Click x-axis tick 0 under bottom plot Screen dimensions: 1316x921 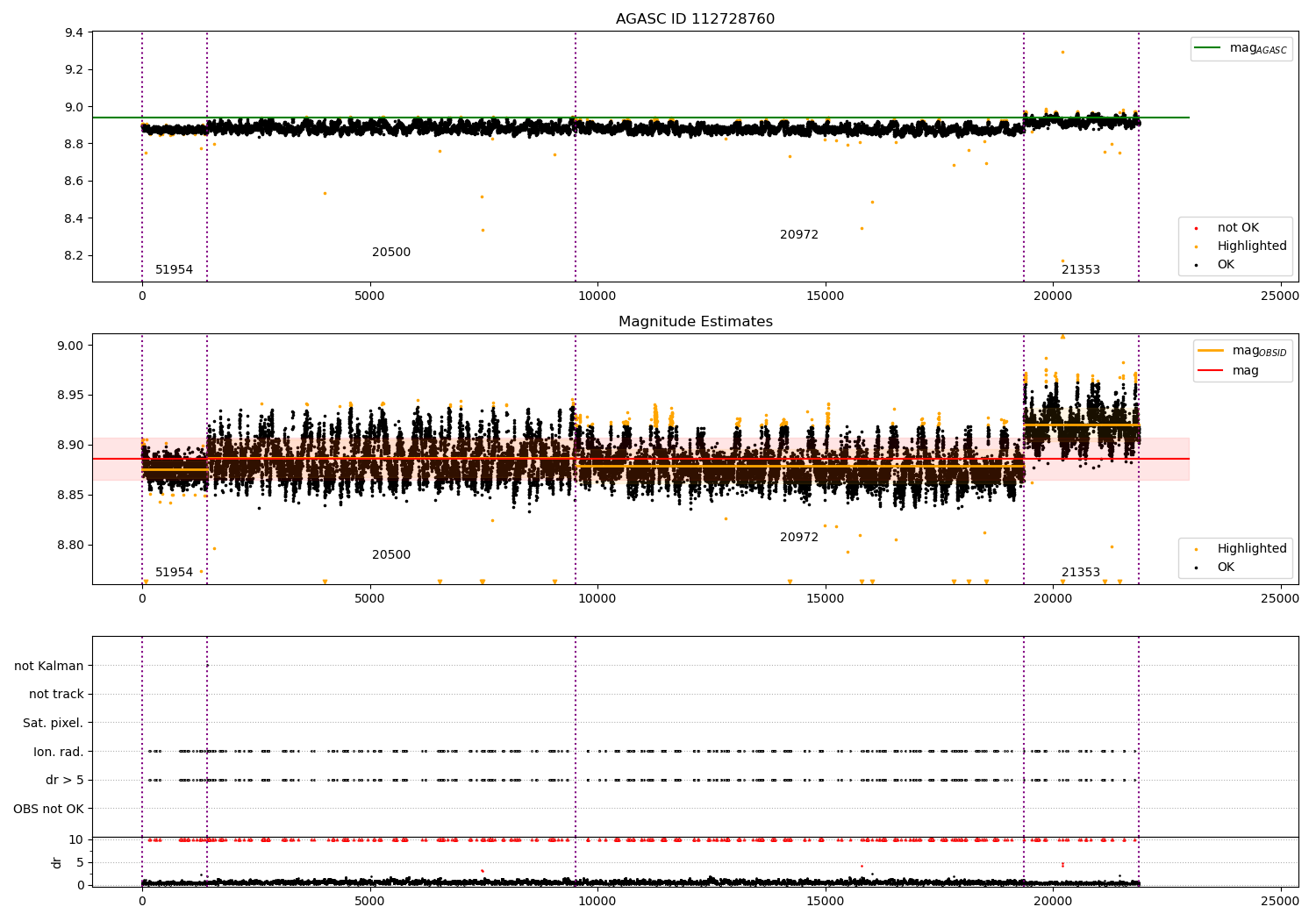[142, 901]
